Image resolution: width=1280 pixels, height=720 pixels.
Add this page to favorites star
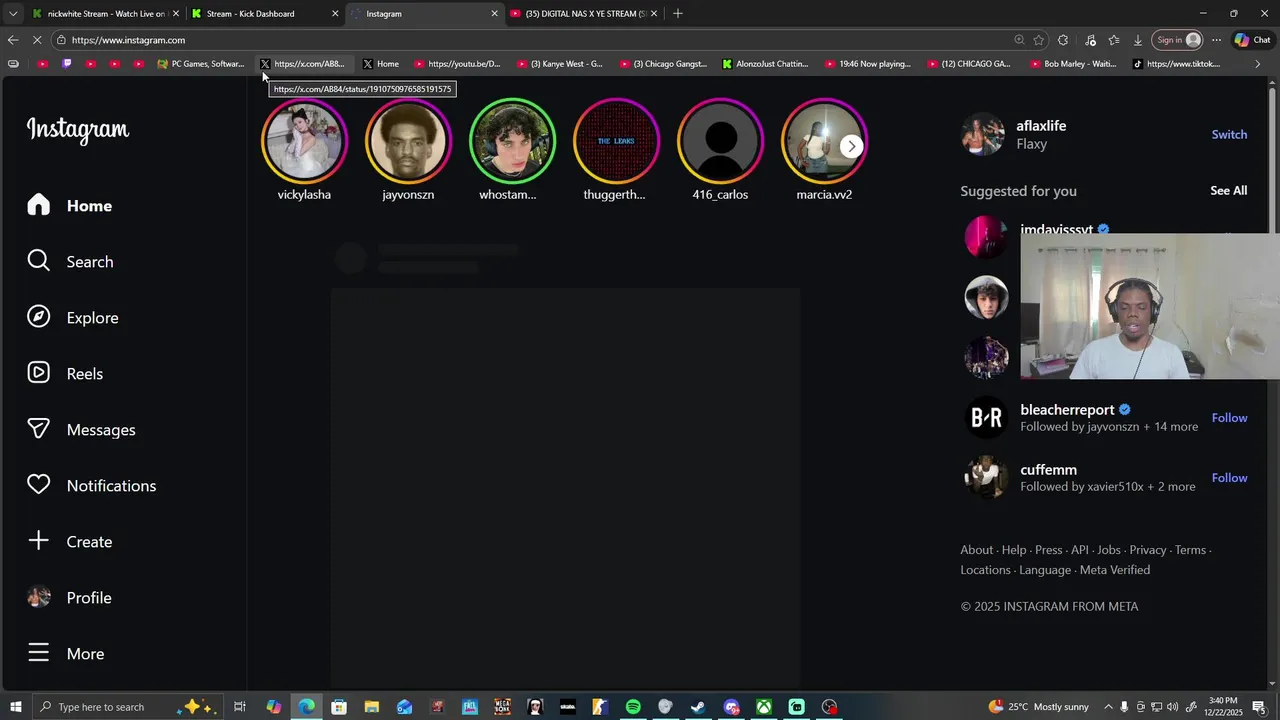(1039, 40)
